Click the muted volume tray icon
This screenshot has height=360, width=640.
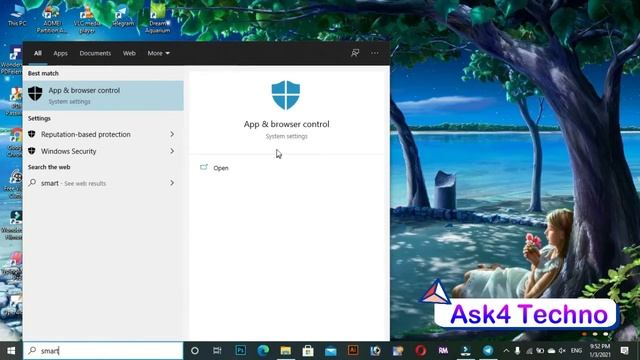point(562,351)
